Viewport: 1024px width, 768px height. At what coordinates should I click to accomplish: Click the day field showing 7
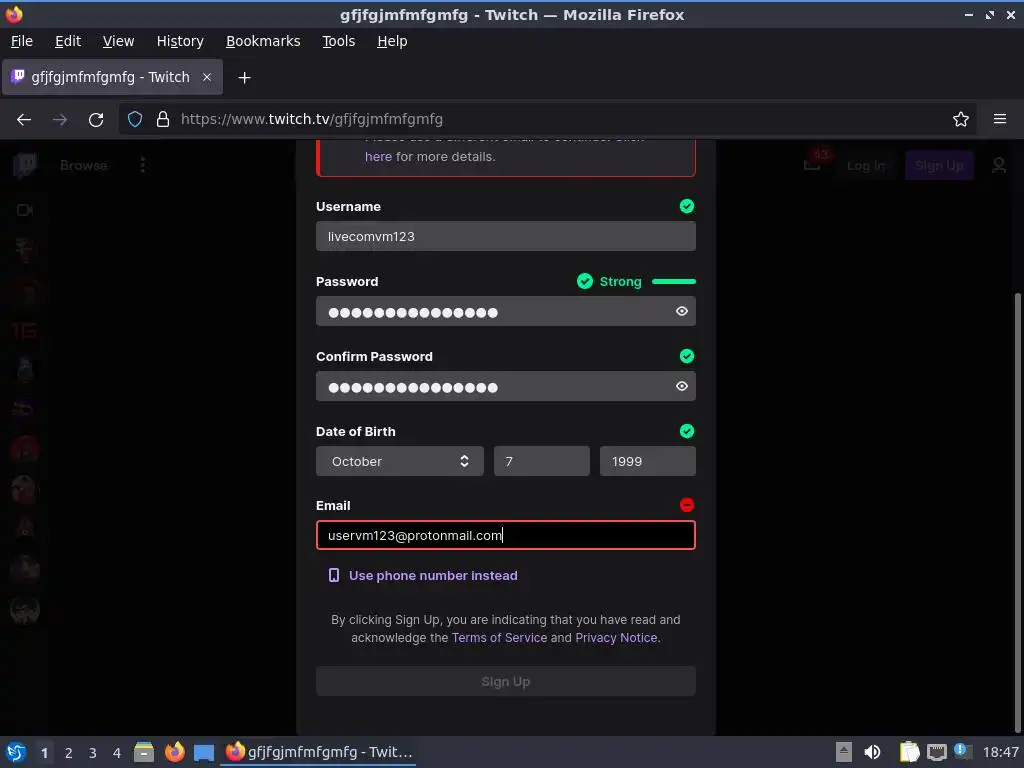541,461
